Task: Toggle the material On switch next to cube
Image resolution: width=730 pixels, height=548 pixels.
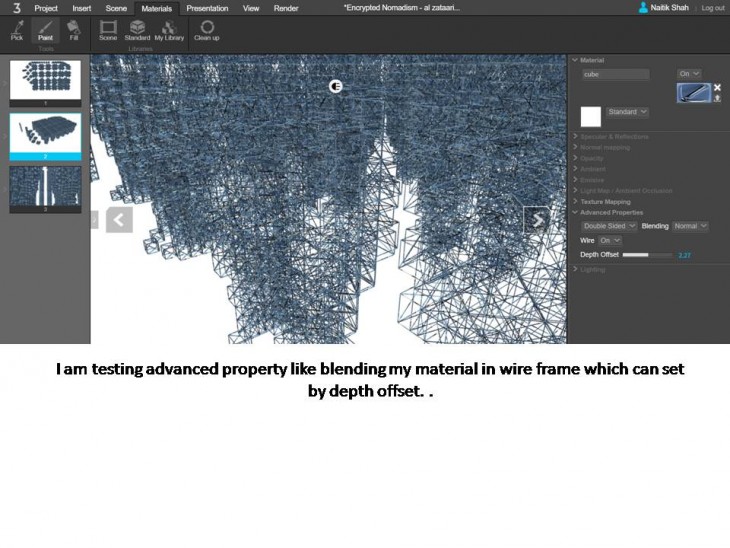Action: [x=689, y=74]
